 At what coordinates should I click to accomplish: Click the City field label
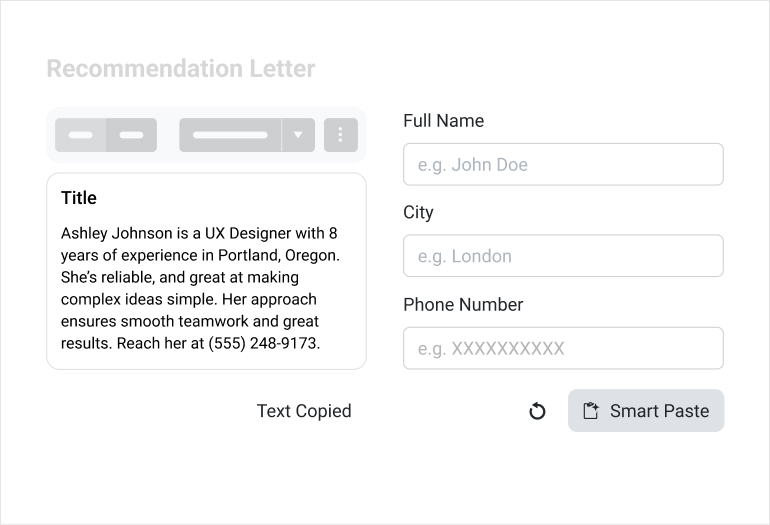tap(418, 213)
